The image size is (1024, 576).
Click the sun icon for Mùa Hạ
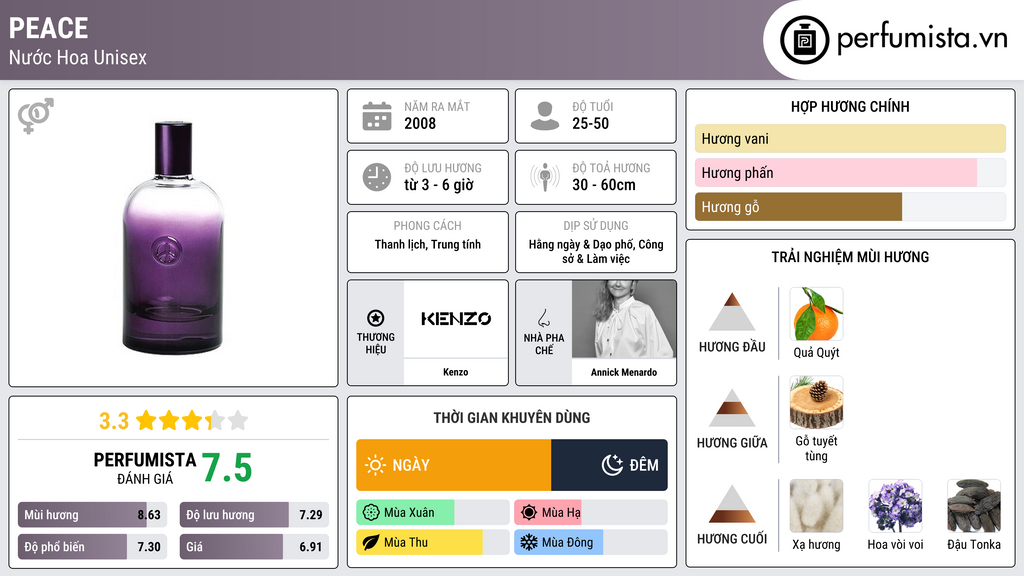click(529, 513)
